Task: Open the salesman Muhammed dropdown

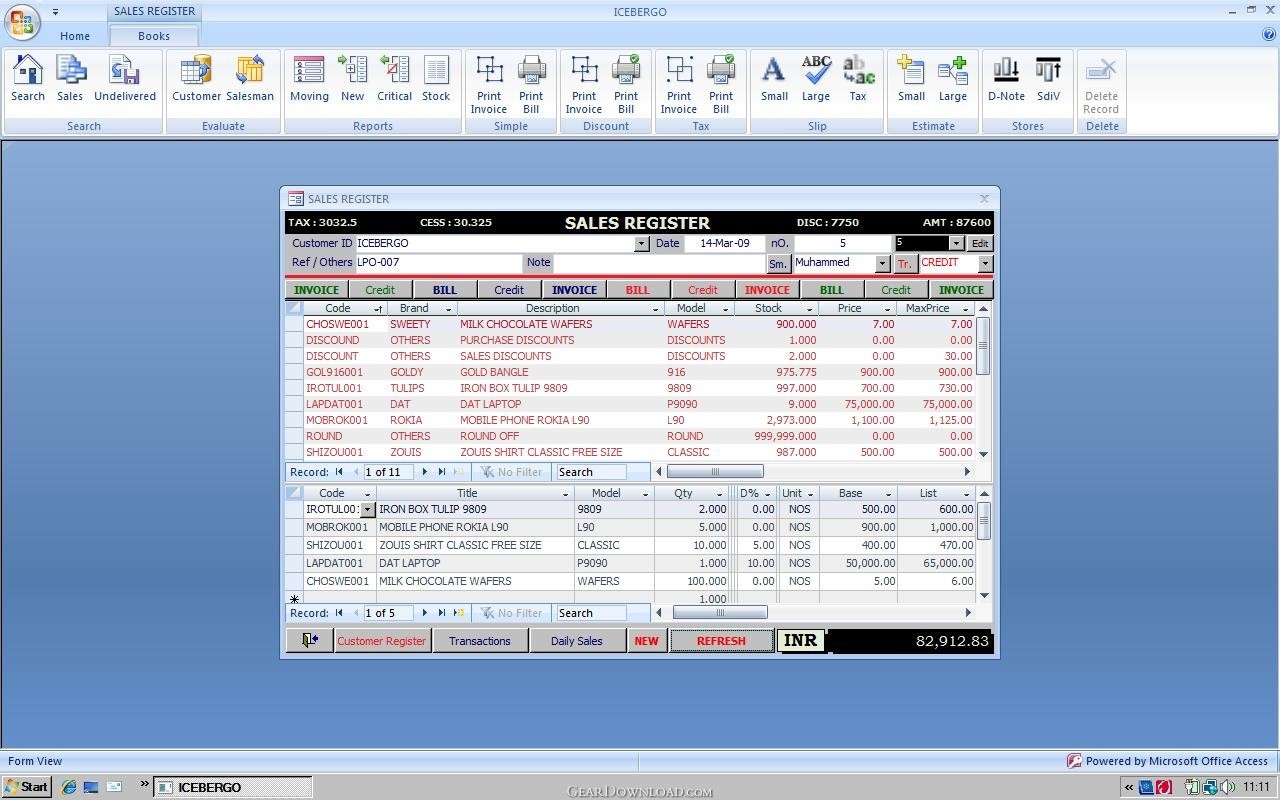Action: click(x=882, y=264)
